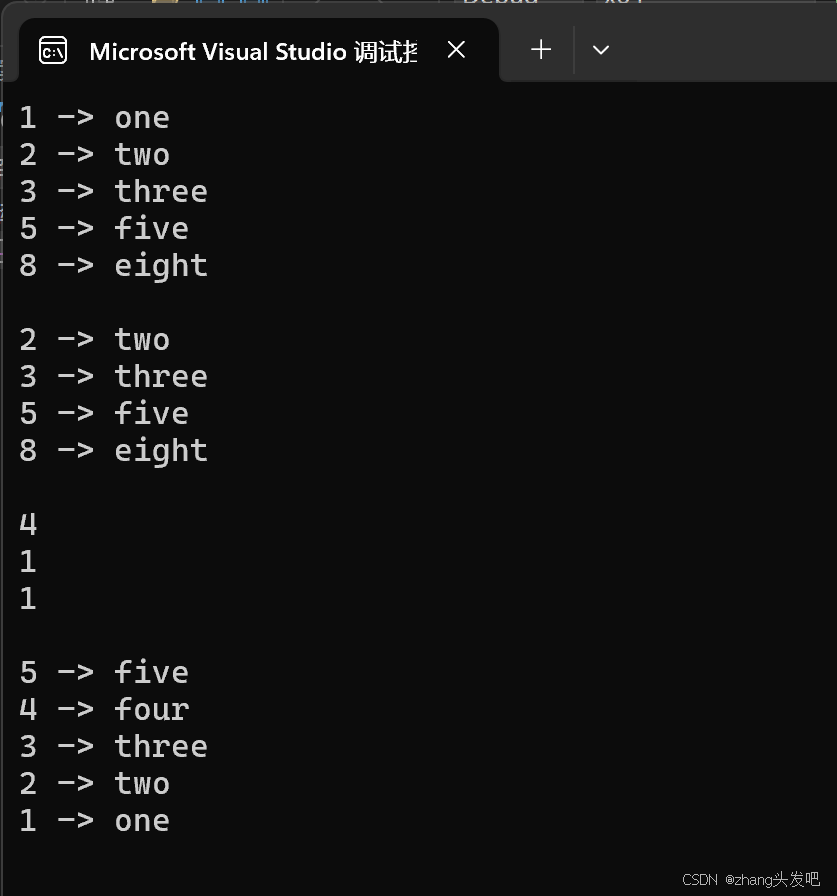Image resolution: width=837 pixels, height=896 pixels.
Task: Click the word "four" in the output
Action: (151, 710)
